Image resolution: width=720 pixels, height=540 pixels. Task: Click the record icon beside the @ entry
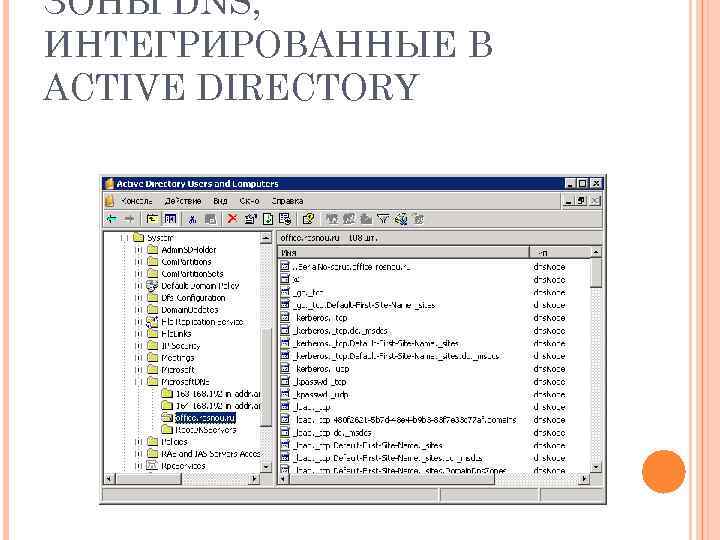click(285, 279)
